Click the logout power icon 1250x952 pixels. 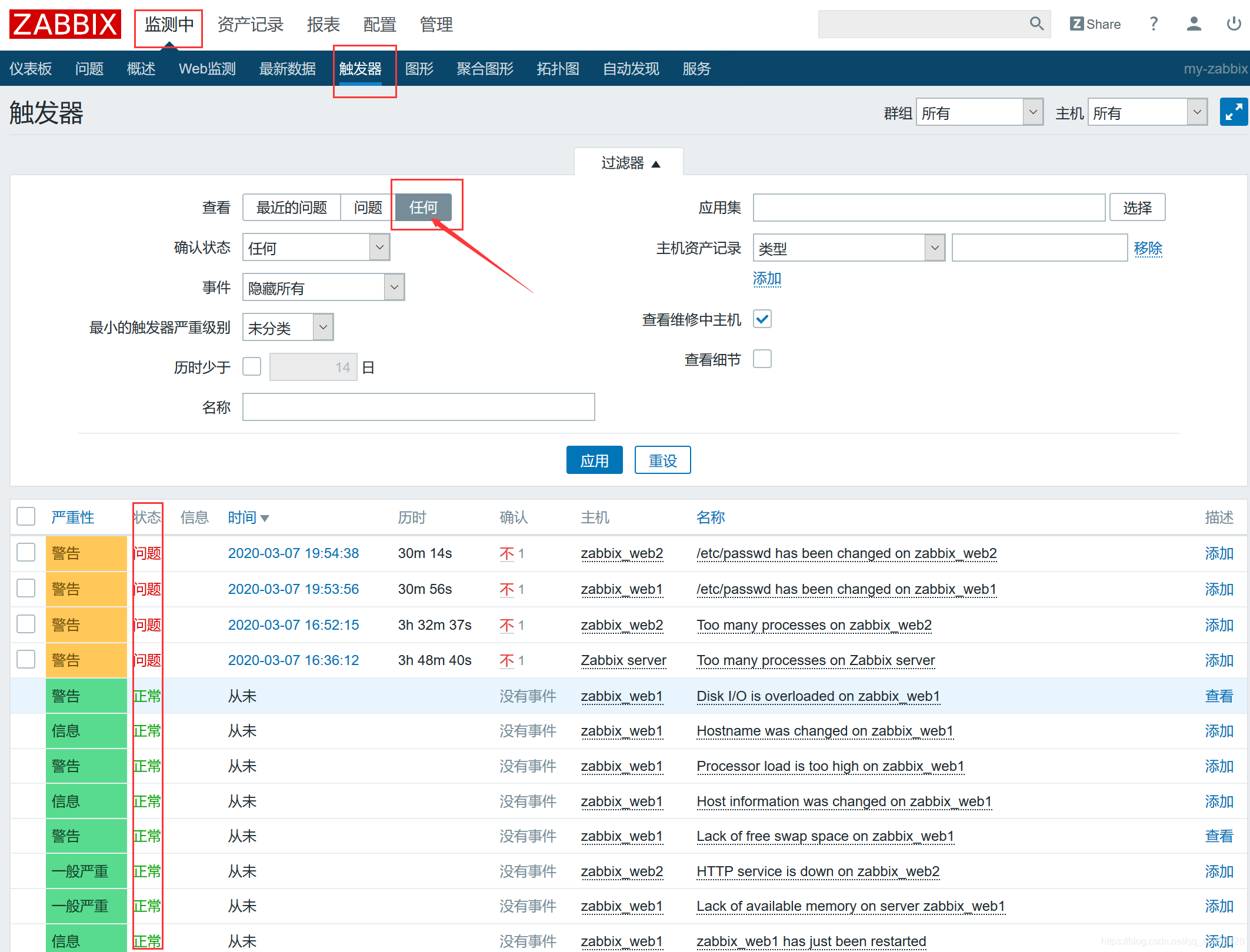[x=1234, y=24]
